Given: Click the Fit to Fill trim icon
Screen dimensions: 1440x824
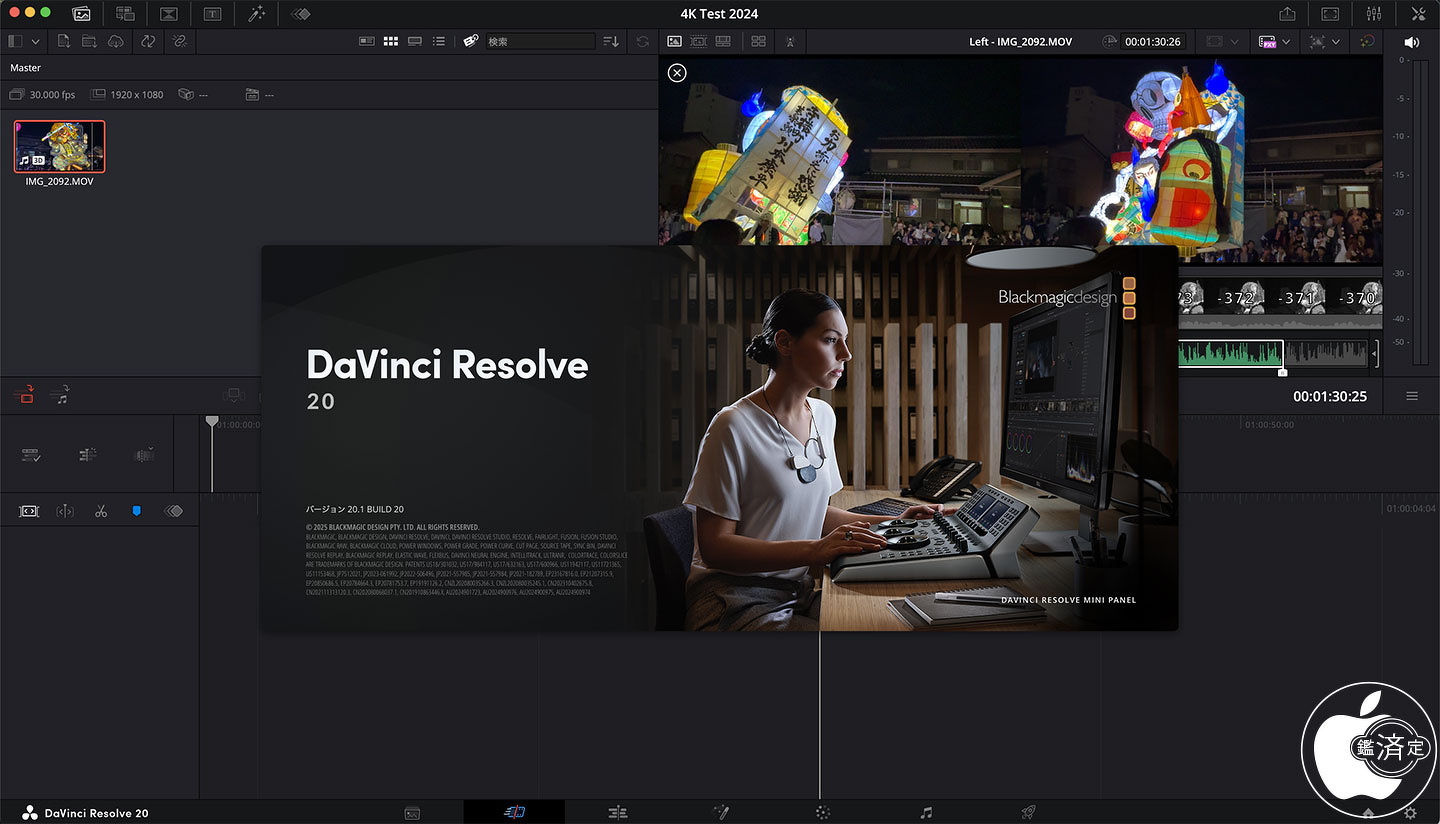Looking at the screenshot, I should [29, 511].
